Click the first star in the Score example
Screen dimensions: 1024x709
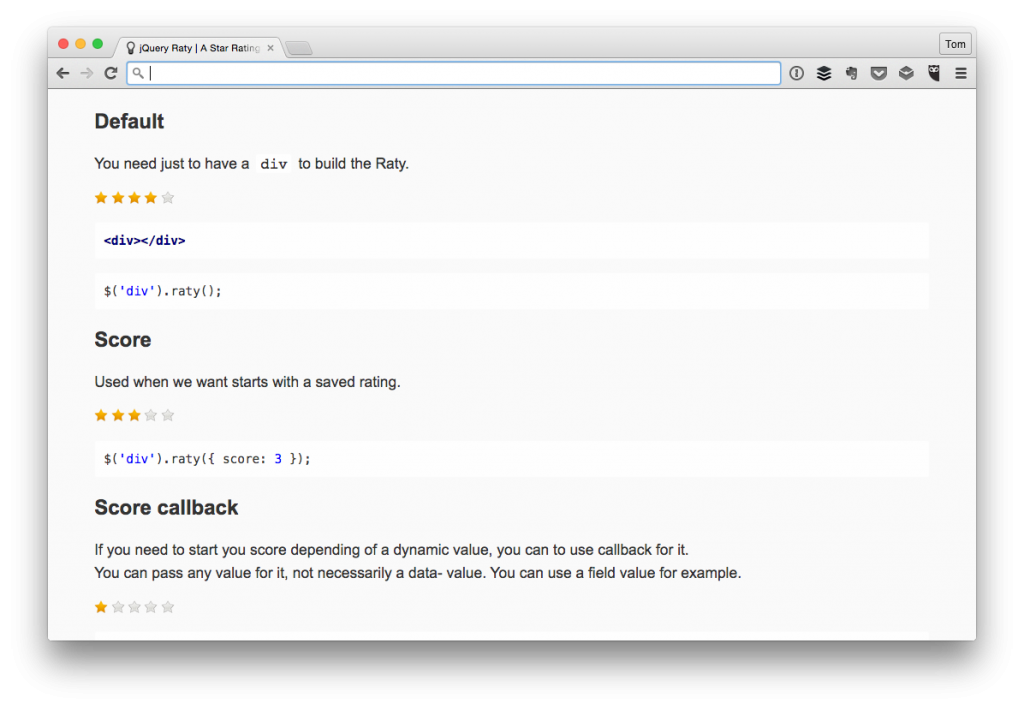pos(101,415)
